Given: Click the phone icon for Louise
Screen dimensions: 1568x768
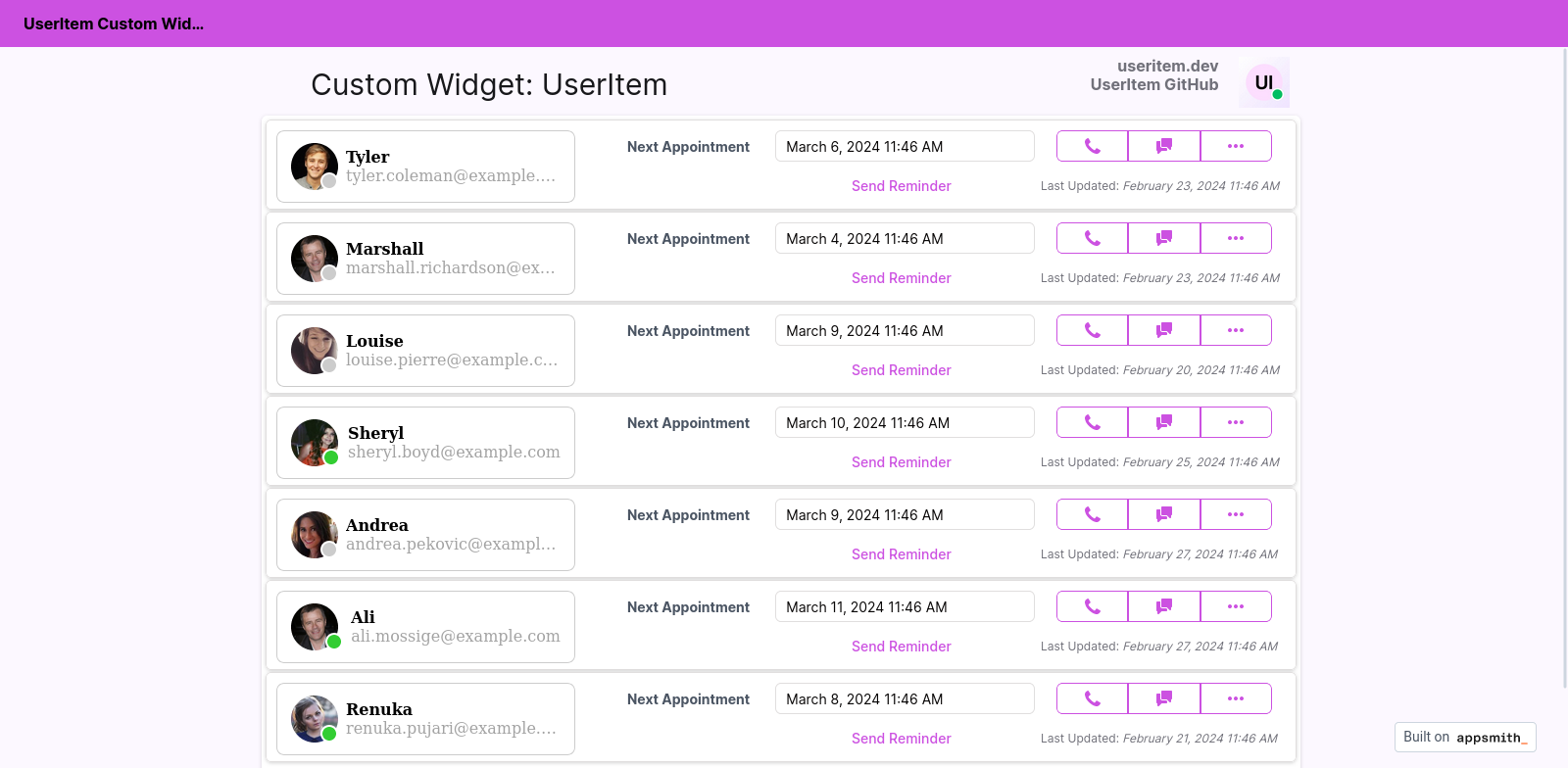Looking at the screenshot, I should (1092, 330).
